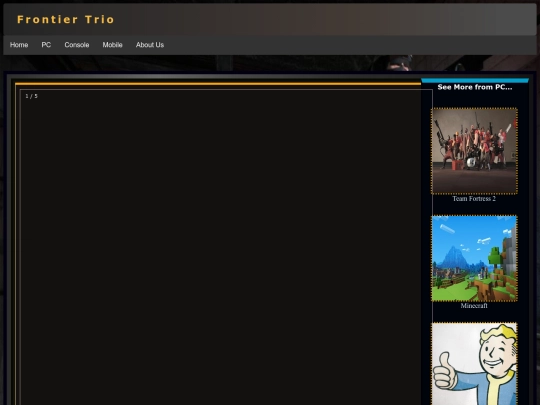Click the '1 / 5' slide counter
Image resolution: width=540 pixels, height=405 pixels.
click(31, 96)
